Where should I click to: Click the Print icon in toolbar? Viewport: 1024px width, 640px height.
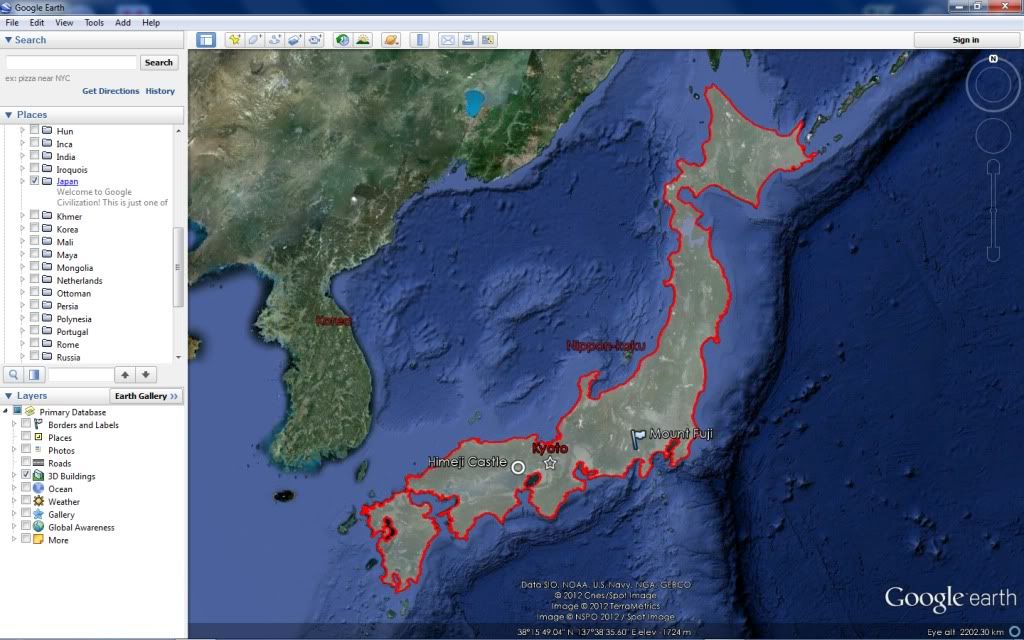tap(468, 40)
